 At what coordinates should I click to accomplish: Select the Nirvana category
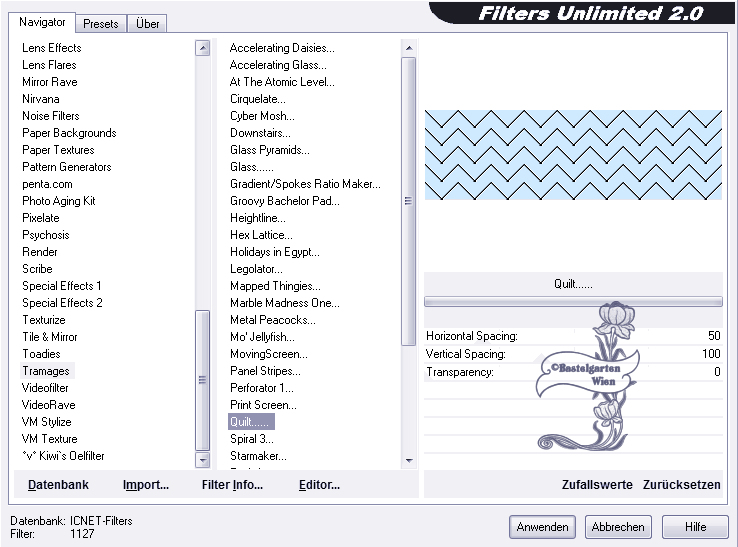(40, 99)
